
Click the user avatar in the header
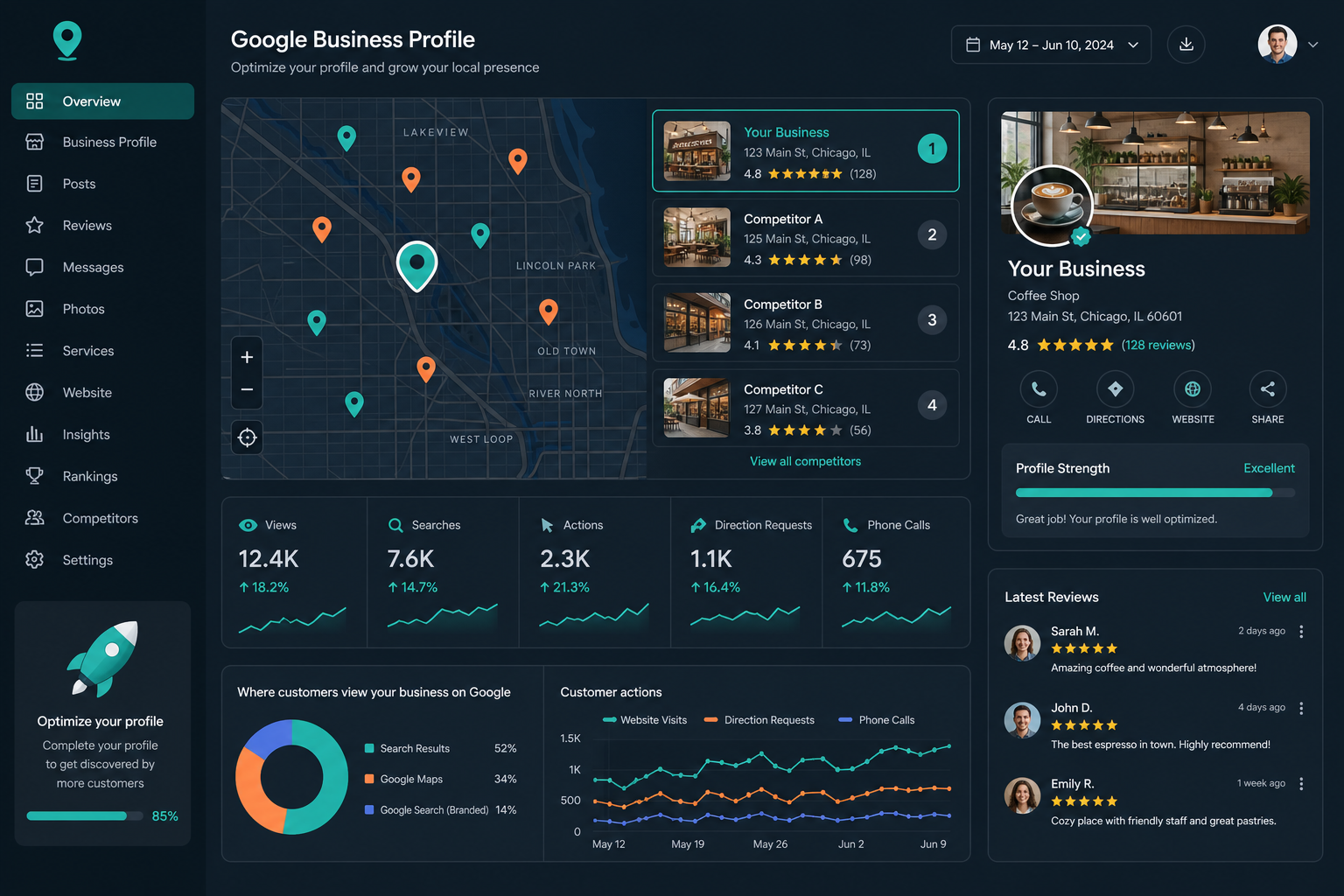coord(1277,45)
